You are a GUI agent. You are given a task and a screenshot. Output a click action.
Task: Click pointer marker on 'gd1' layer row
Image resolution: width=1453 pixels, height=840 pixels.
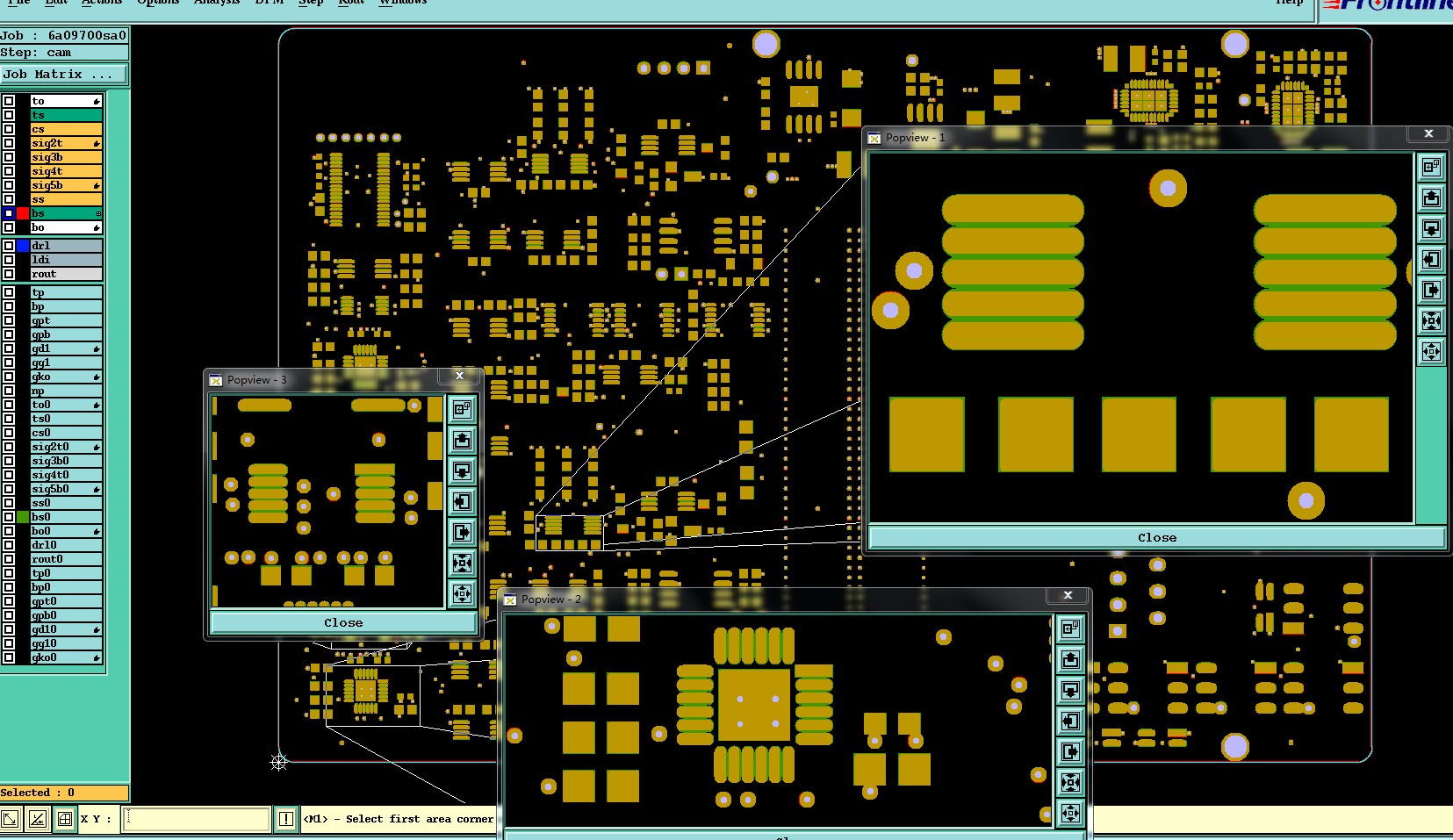point(97,348)
